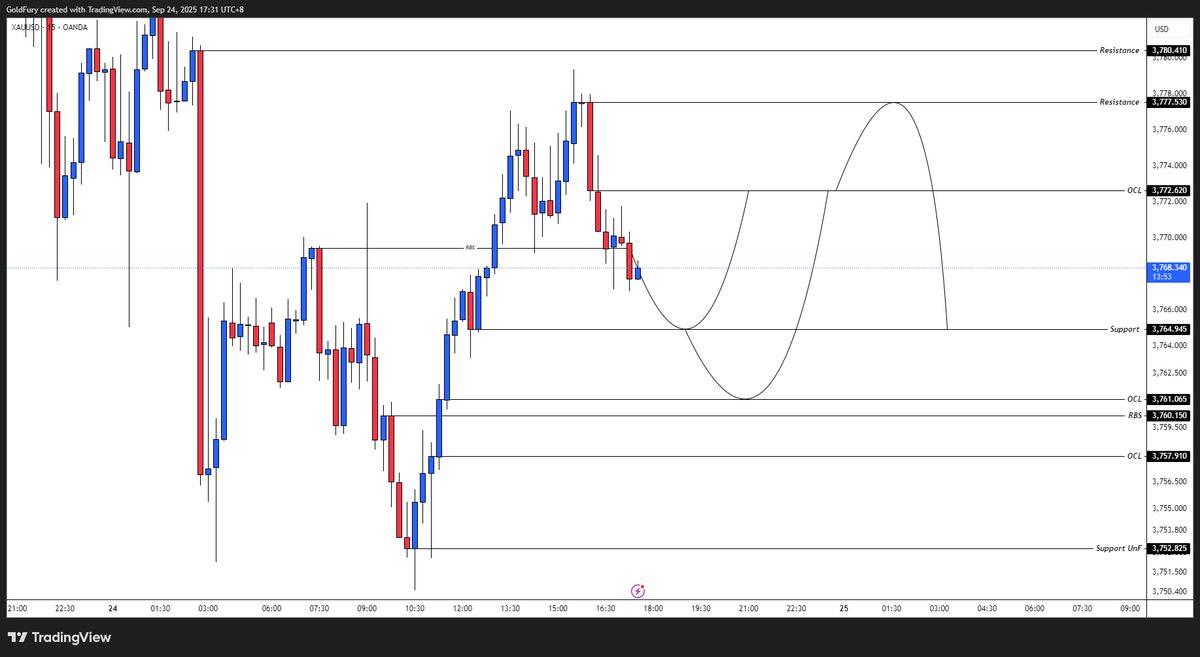Click the 09:00 label at time axis end
The image size is (1200, 657).
[1130, 608]
